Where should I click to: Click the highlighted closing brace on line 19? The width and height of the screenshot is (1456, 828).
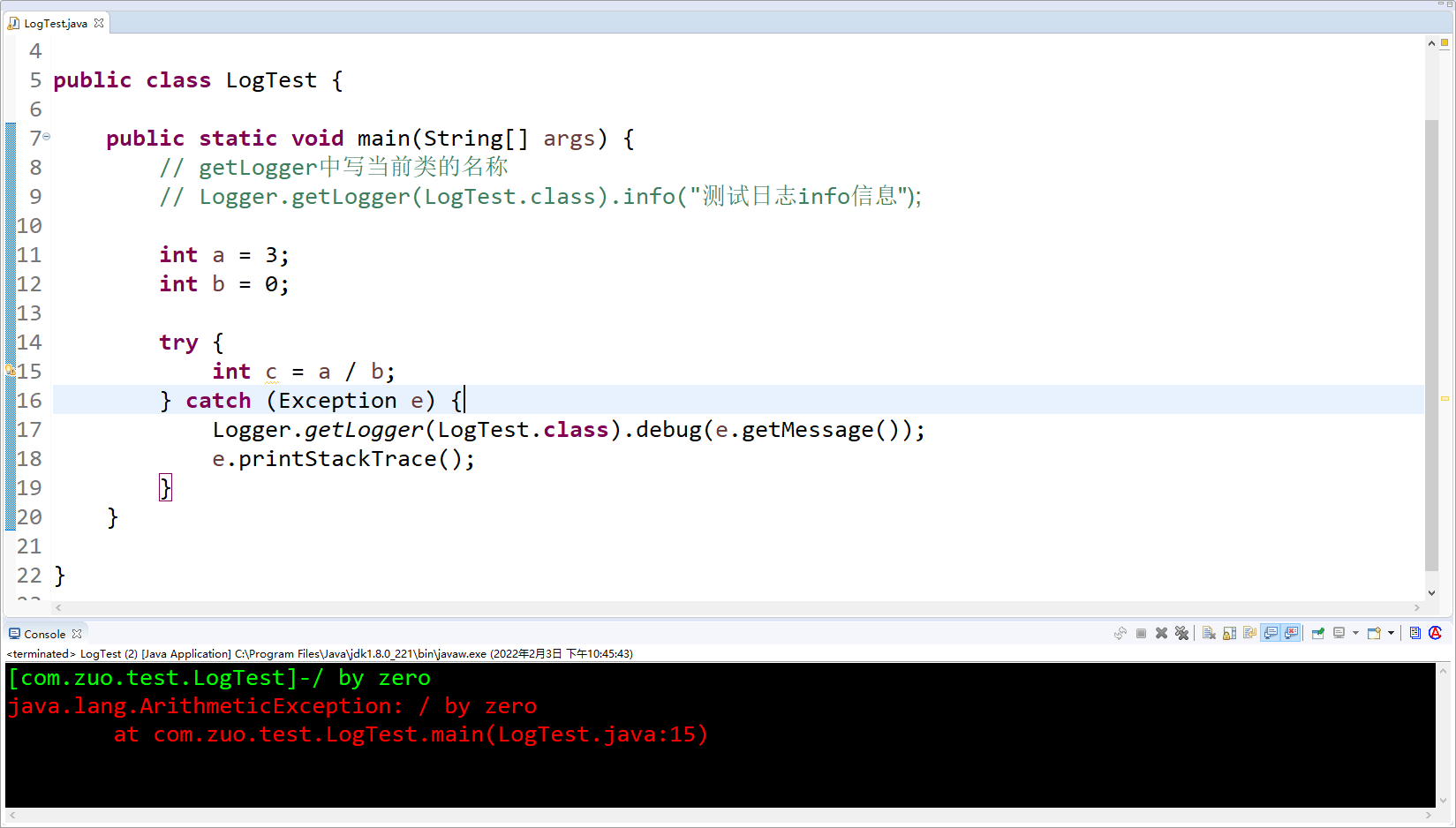[x=165, y=488]
